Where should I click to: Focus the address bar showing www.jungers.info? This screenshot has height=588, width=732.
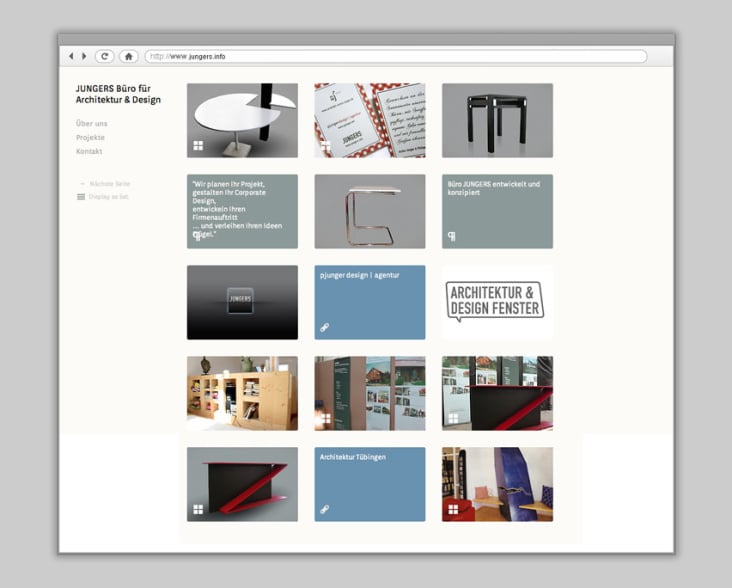tap(395, 56)
